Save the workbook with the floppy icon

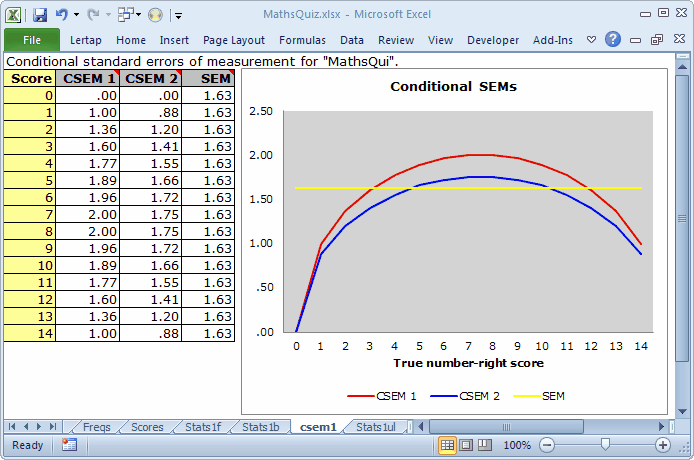pyautogui.click(x=40, y=15)
